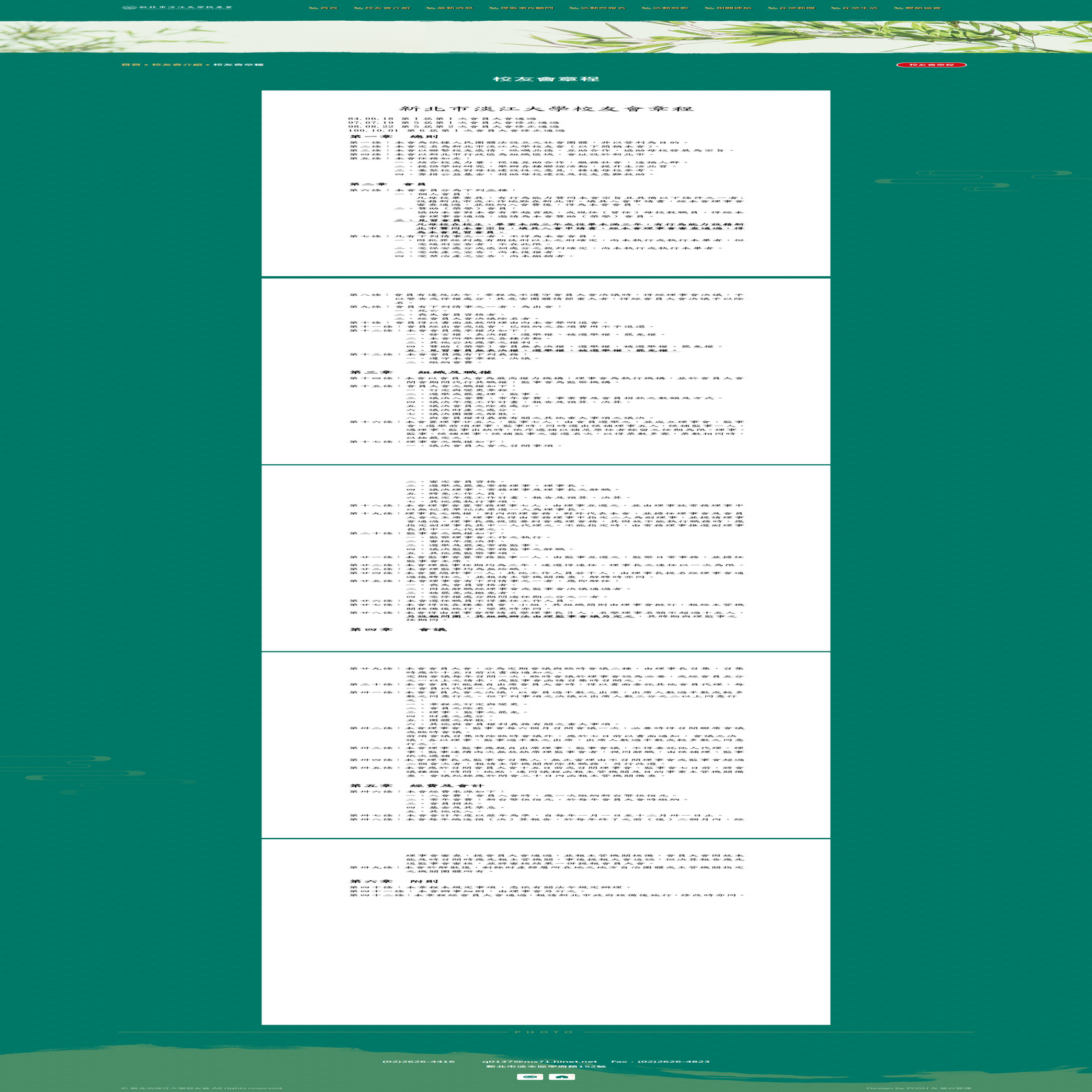This screenshot has width=1092, height=1092.
Task: Click the fax number (02)2626-4823
Action: pyautogui.click(x=673, y=1061)
